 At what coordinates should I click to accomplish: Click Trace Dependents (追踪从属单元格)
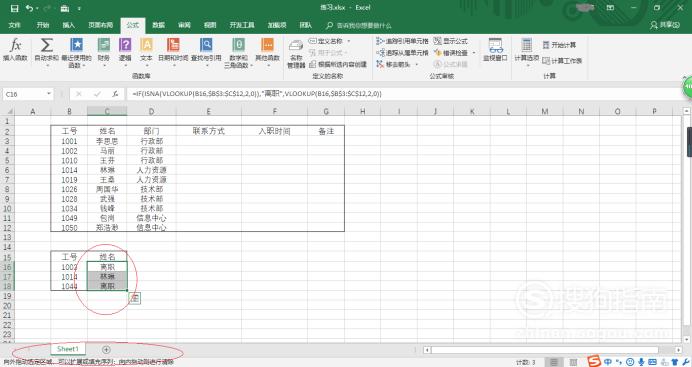click(x=402, y=52)
